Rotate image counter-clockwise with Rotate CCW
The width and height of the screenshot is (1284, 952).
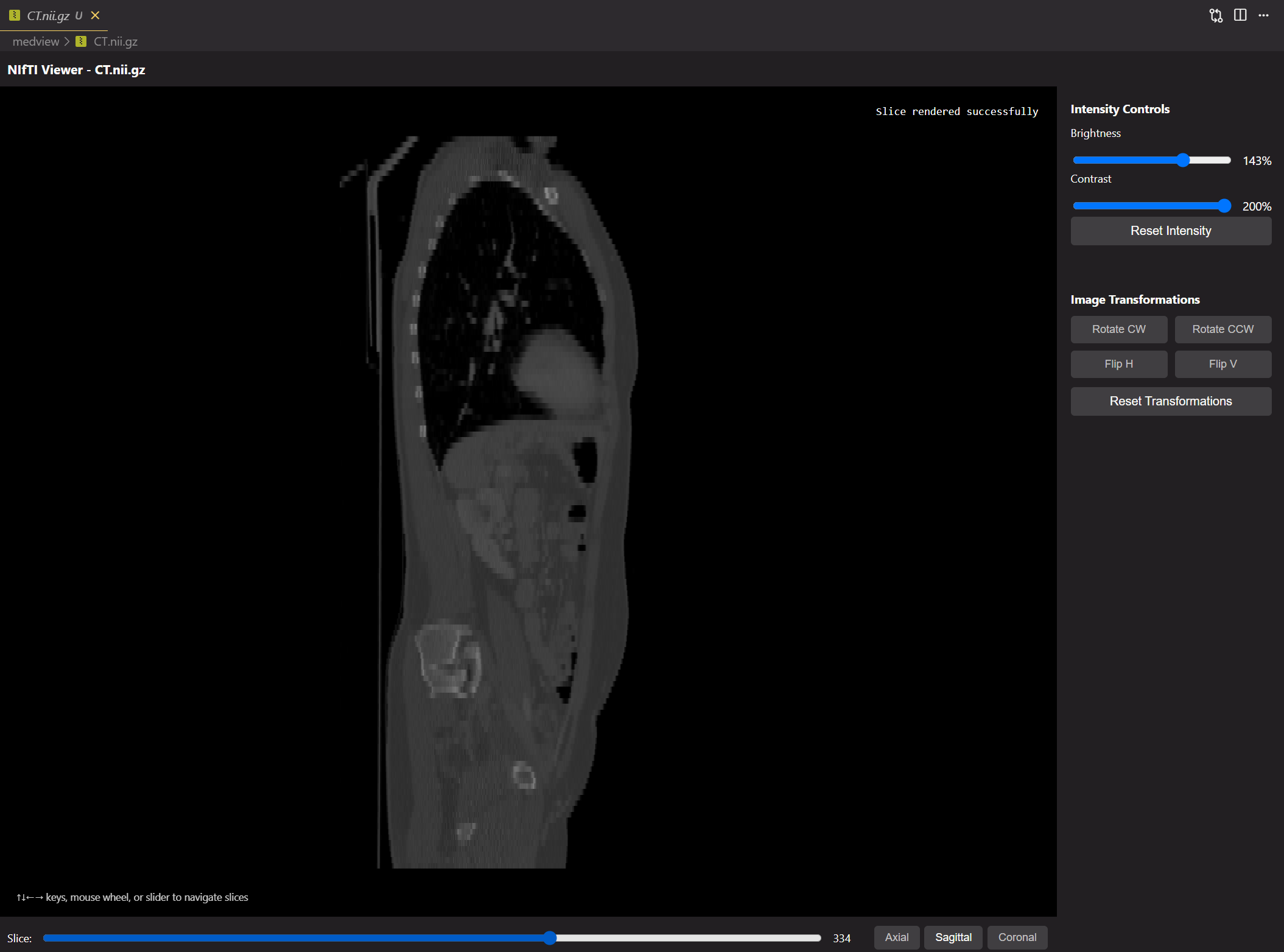[1223, 329]
